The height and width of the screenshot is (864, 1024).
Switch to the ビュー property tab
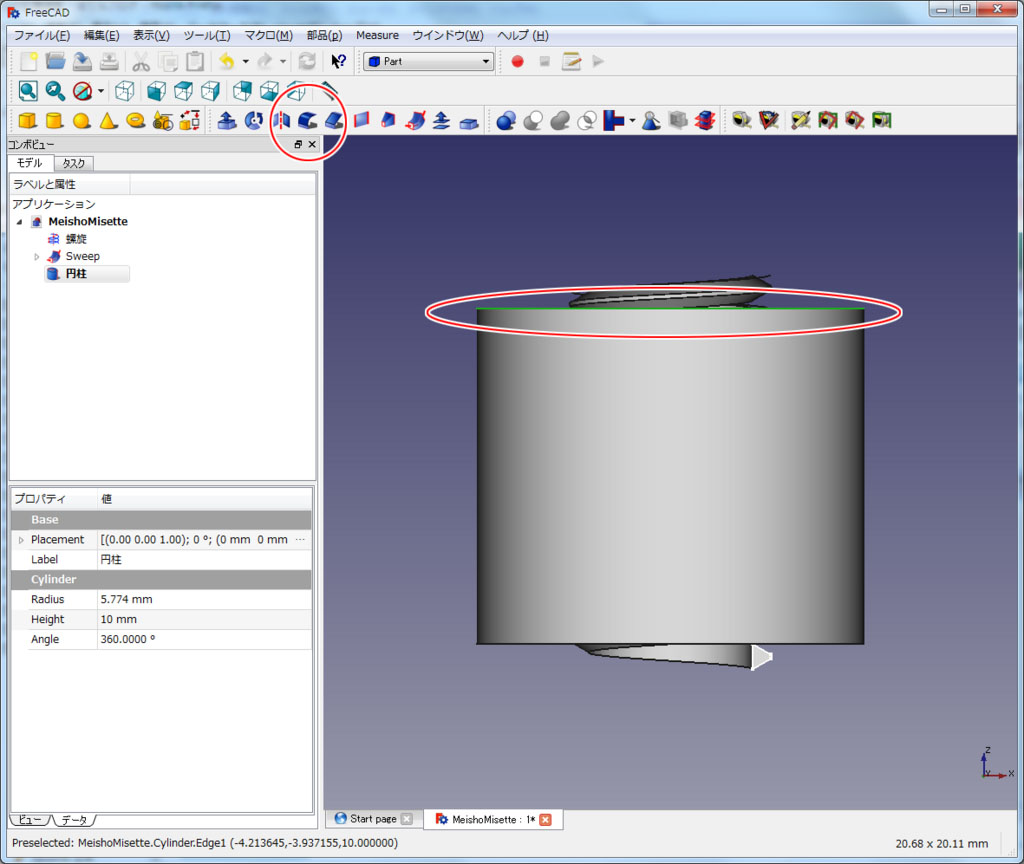(29, 820)
